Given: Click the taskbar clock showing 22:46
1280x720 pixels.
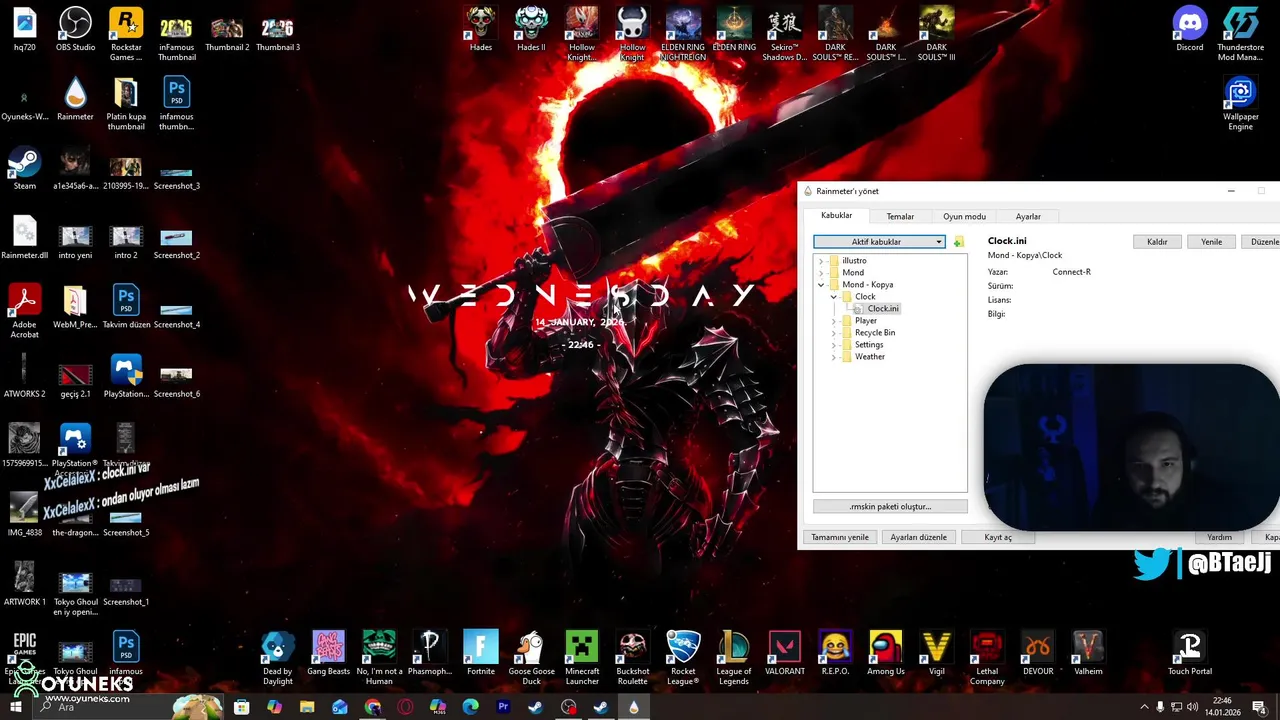Looking at the screenshot, I should pyautogui.click(x=1222, y=707).
